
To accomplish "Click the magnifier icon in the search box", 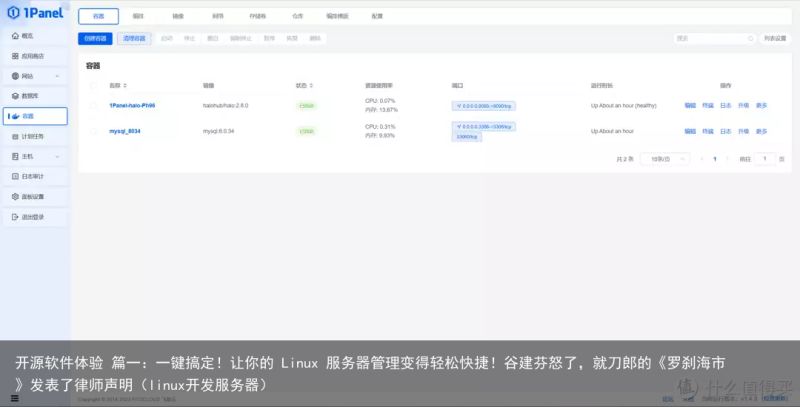I will 751,38.
